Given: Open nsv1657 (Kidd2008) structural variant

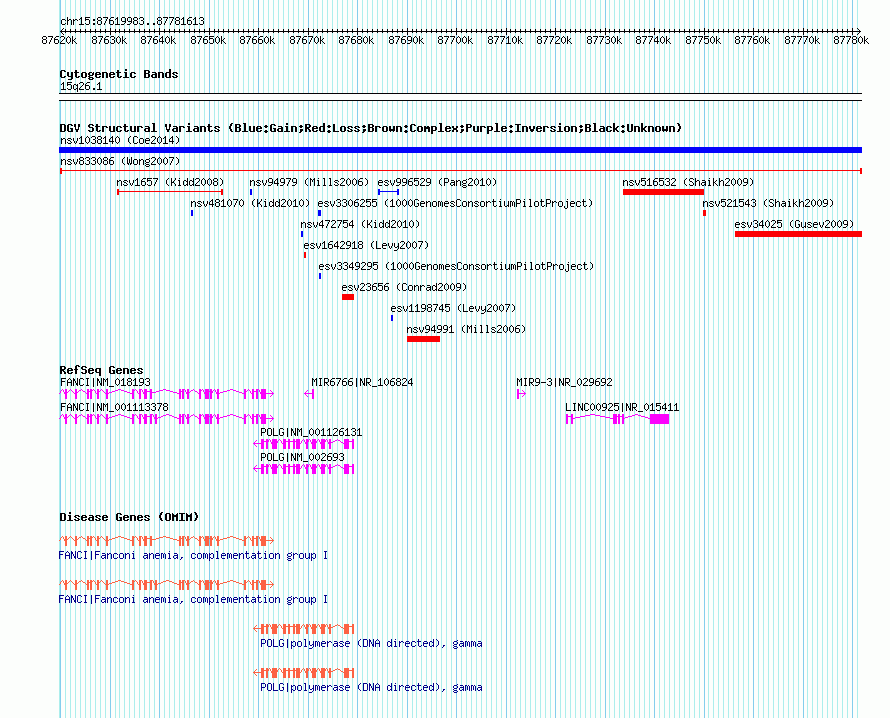Looking at the screenshot, I should coord(170,182).
